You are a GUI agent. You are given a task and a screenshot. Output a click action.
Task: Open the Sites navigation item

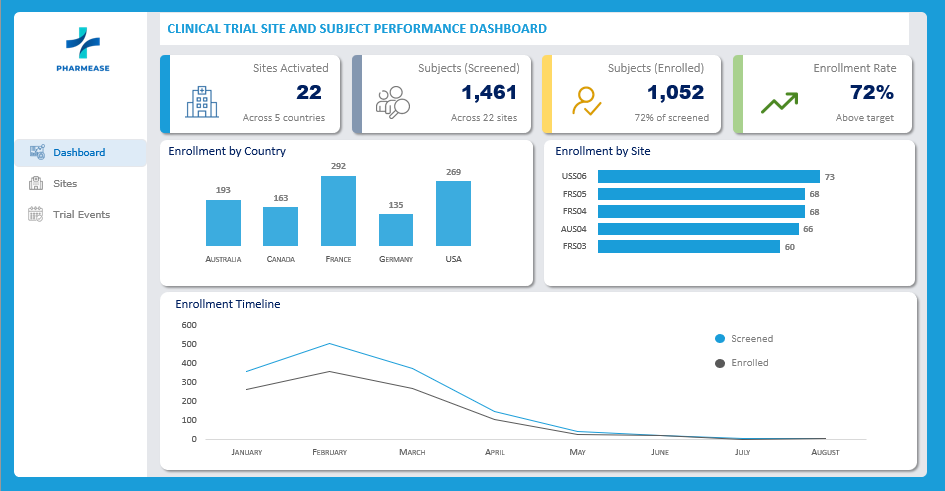coord(65,184)
